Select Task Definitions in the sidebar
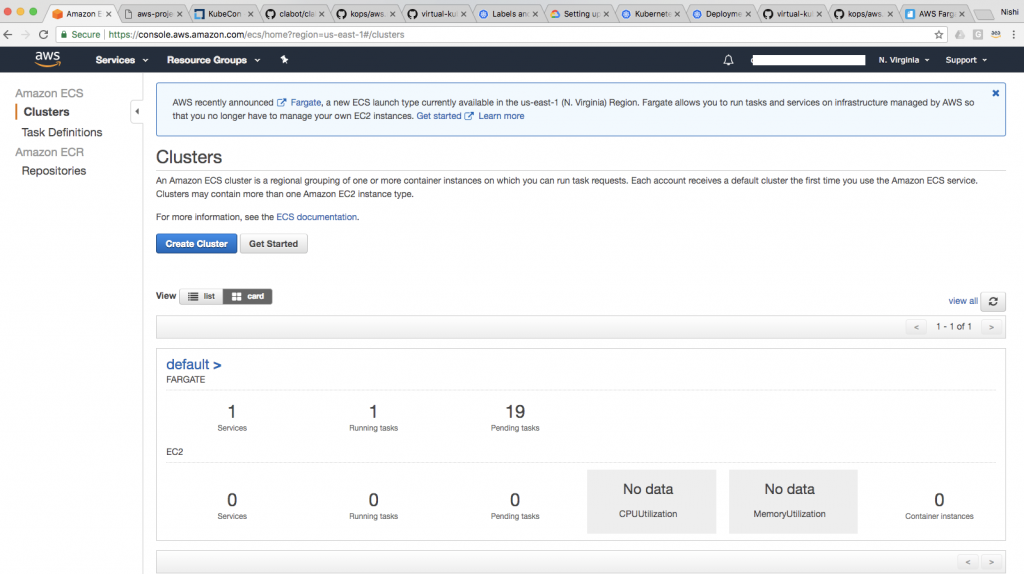1024x574 pixels. [62, 132]
